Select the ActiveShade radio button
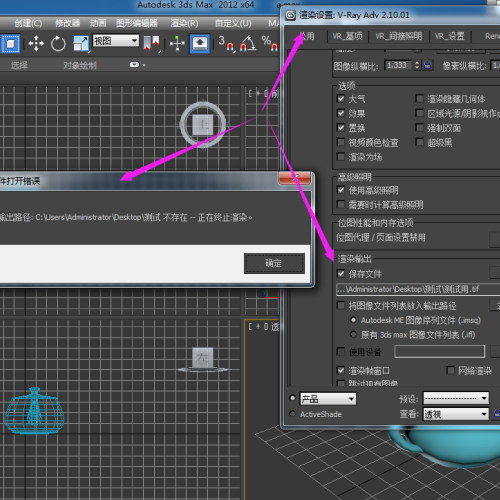This screenshot has width=500, height=500. tap(292, 414)
